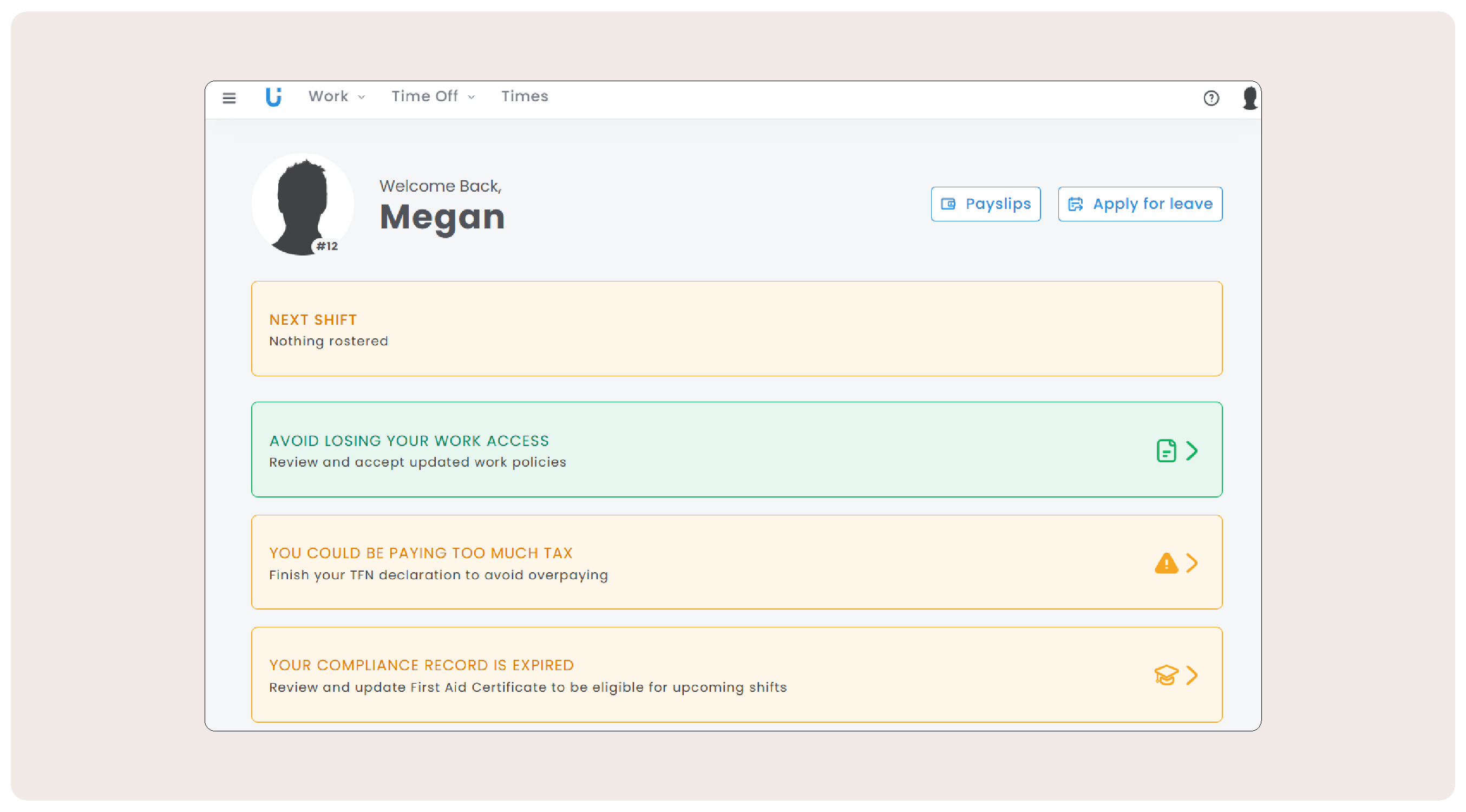Open the Avoid Losing Your Work Access heading
Viewport: 1466px width, 812px height.
coord(409,441)
